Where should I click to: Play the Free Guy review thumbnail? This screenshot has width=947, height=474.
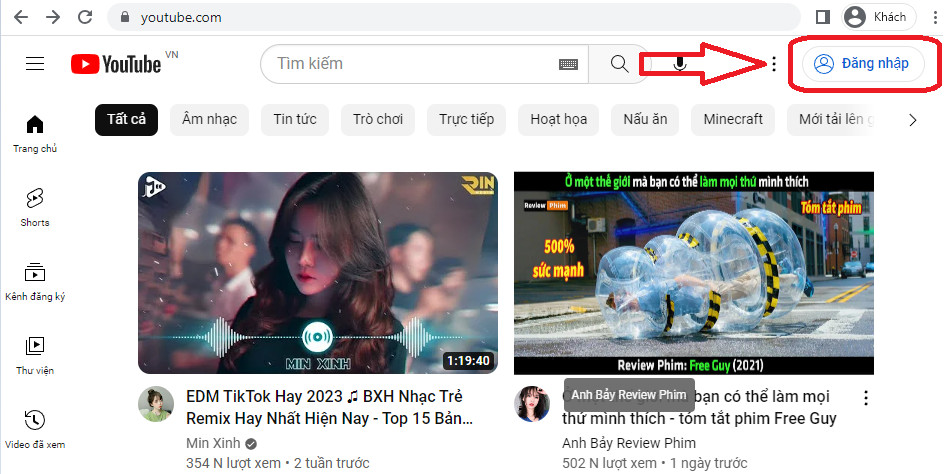(x=694, y=273)
